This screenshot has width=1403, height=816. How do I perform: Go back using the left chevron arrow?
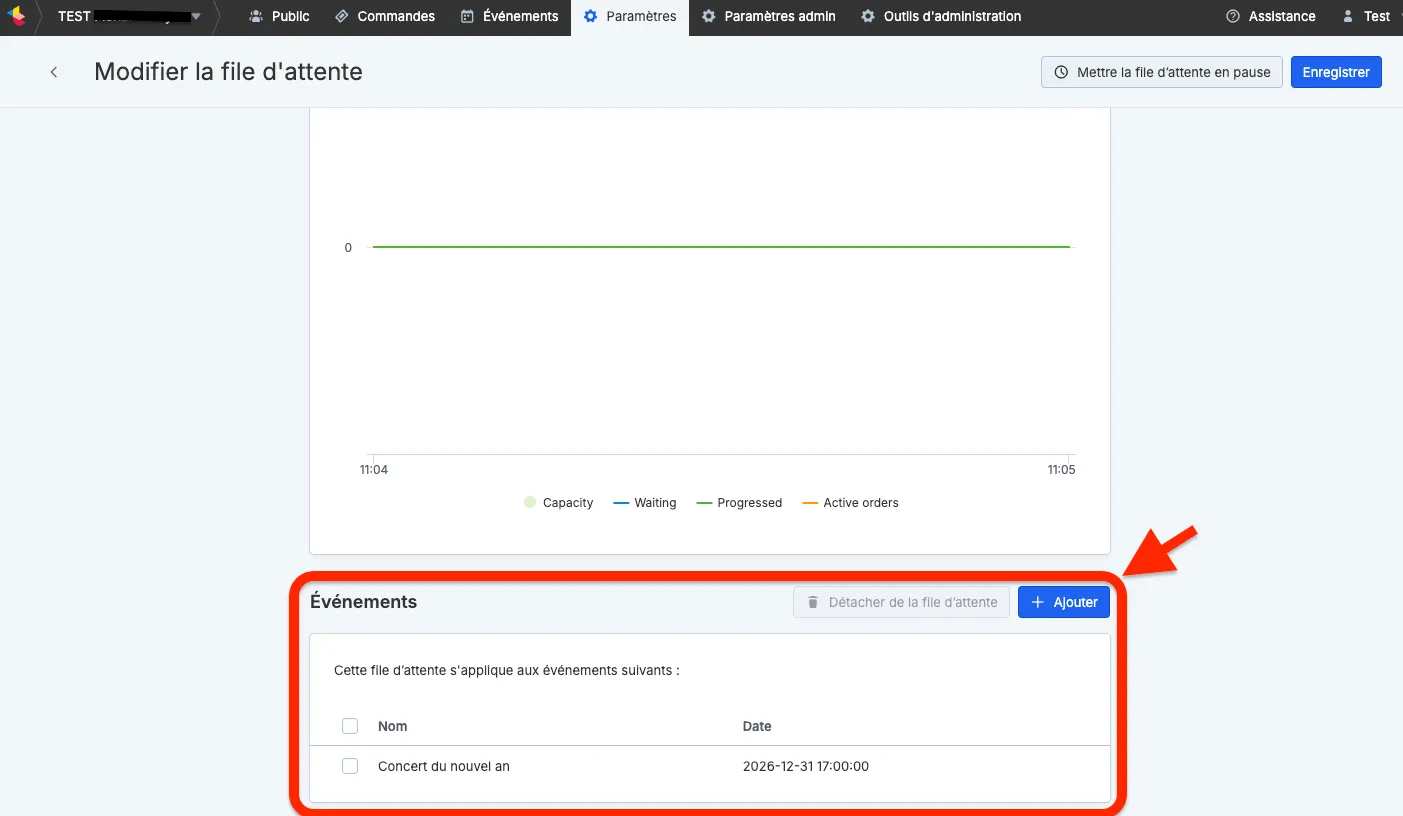coord(54,72)
